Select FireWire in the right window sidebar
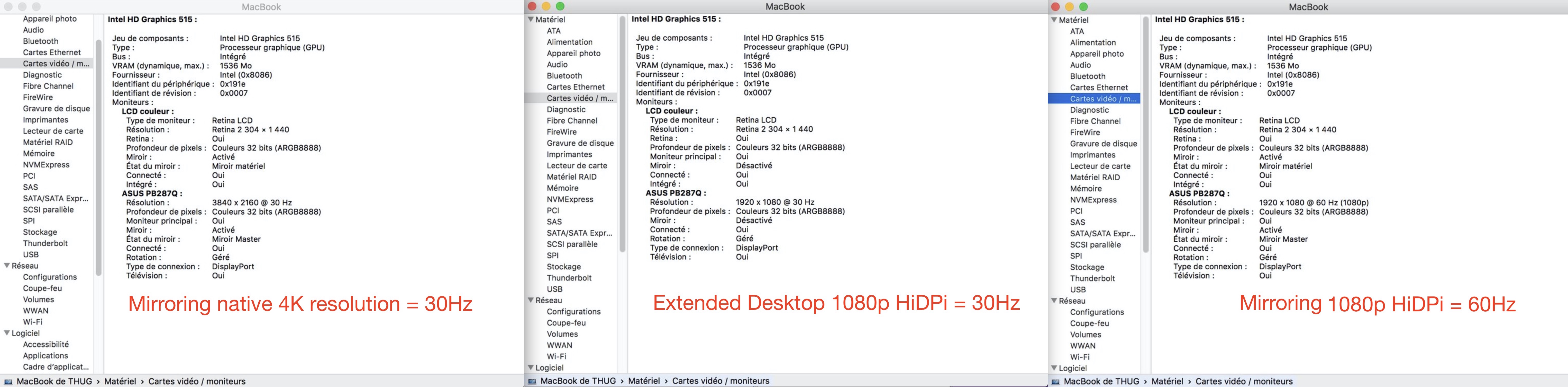The width and height of the screenshot is (1568, 387). [1085, 132]
